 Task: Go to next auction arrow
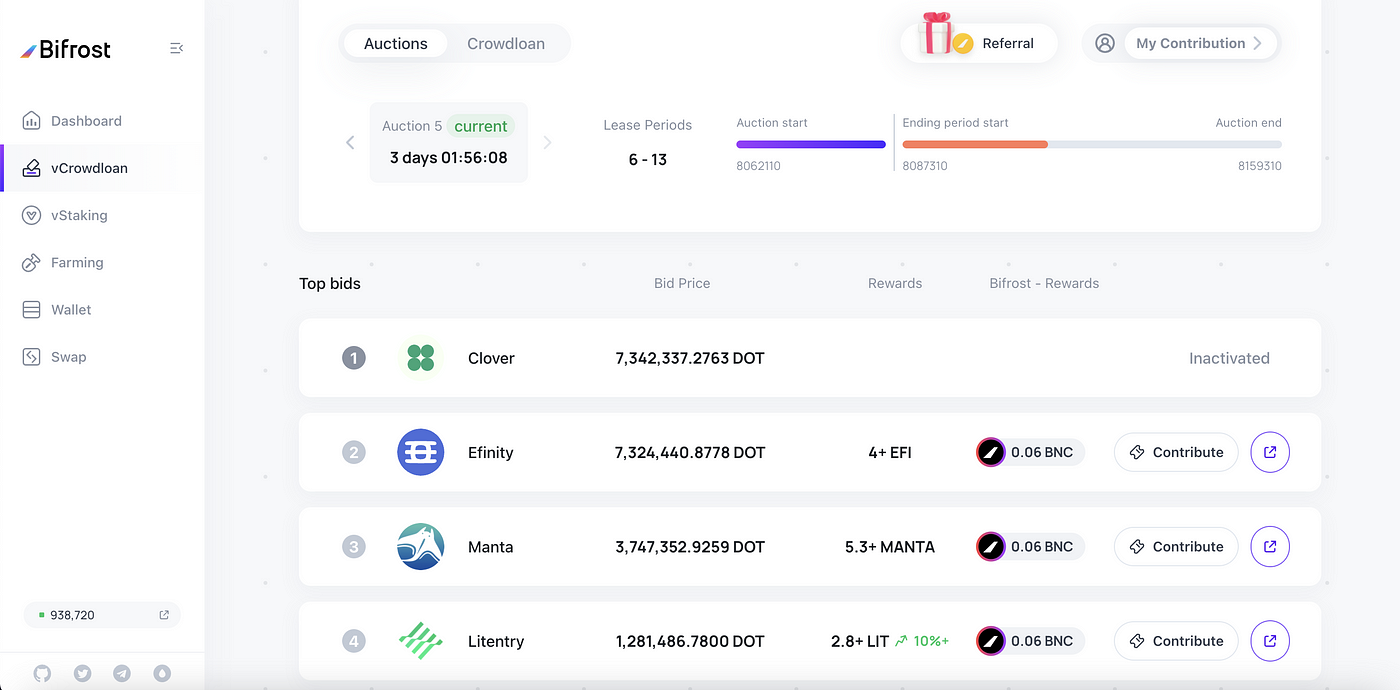547,143
